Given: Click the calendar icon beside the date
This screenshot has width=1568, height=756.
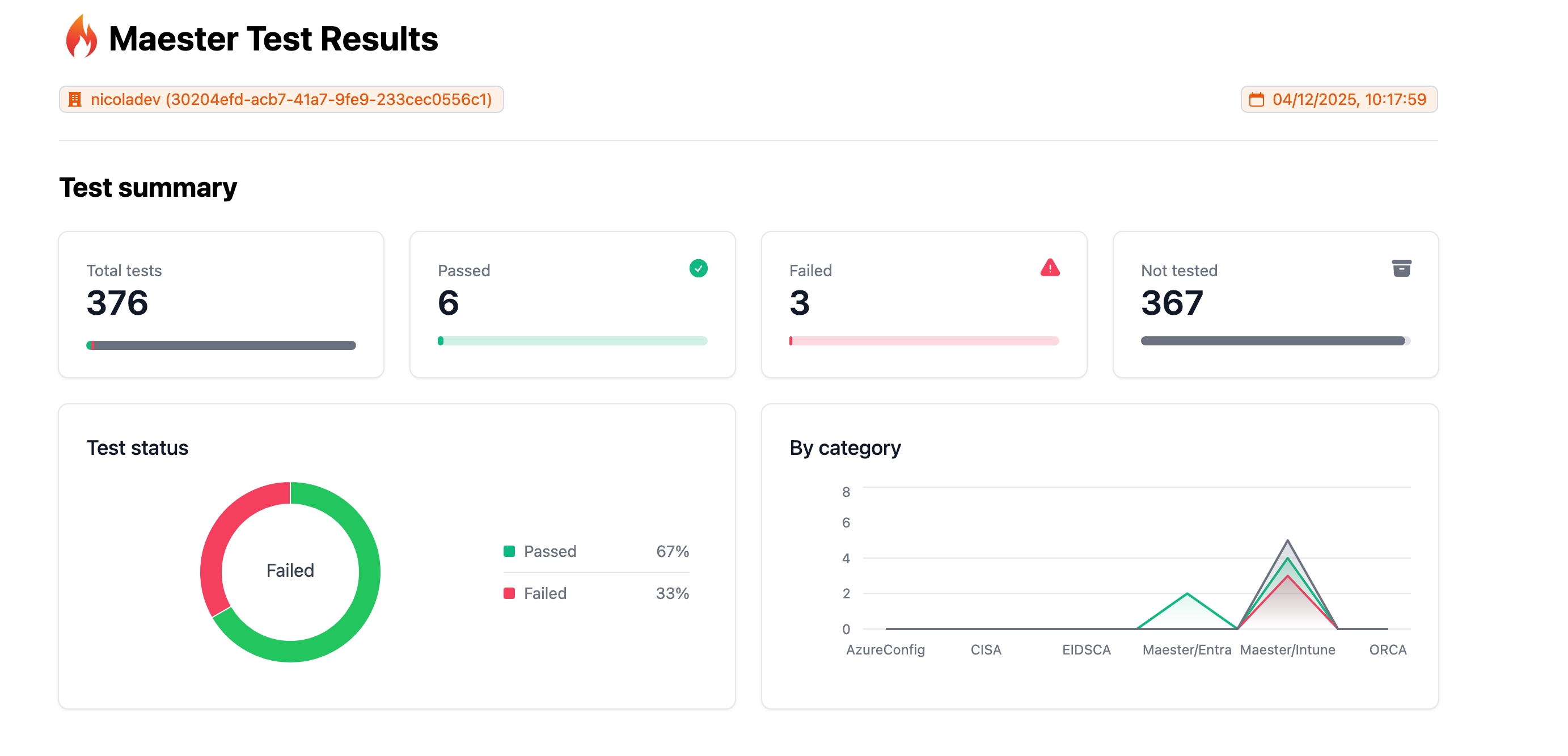Looking at the screenshot, I should (1256, 99).
